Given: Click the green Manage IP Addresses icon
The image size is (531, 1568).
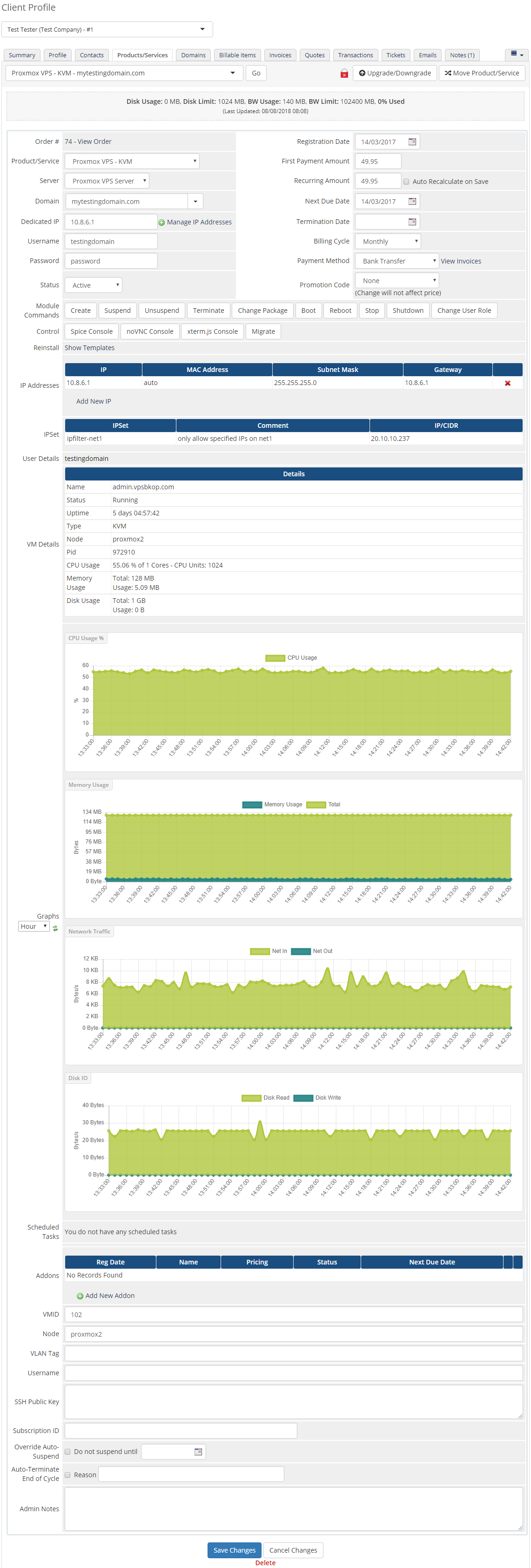Looking at the screenshot, I should click(162, 223).
